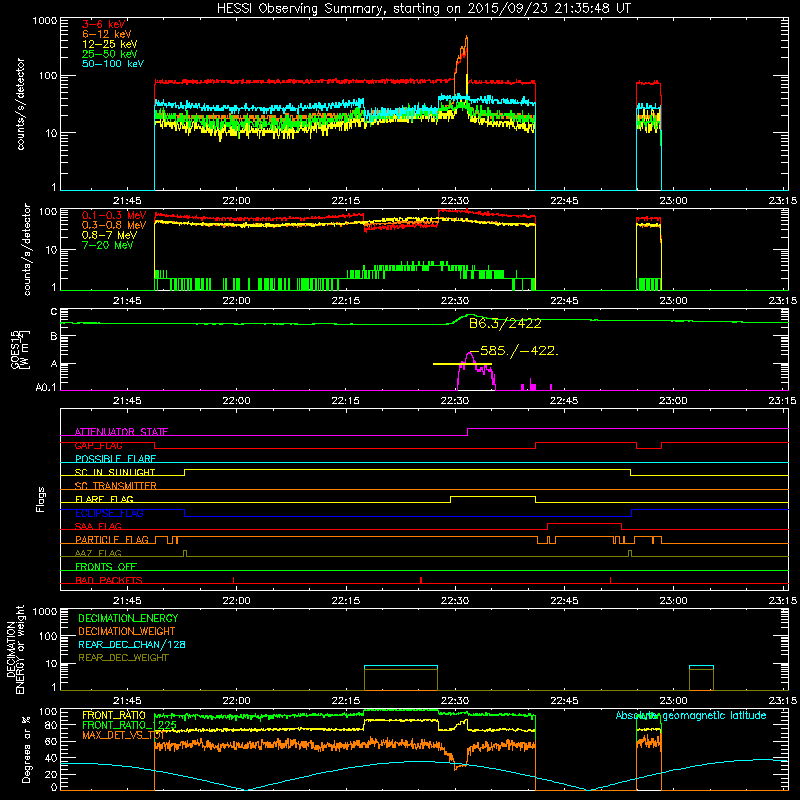Viewport: 800px width, 800px height.
Task: Select the PARTICLE_FLAG label
Action: (x=112, y=540)
